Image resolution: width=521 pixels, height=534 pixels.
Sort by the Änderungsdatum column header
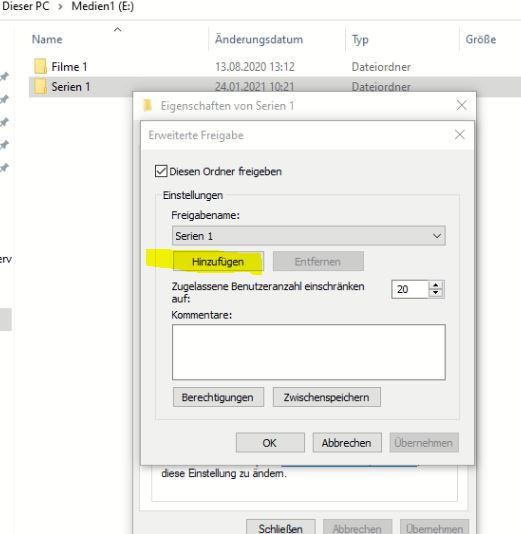coord(259,40)
